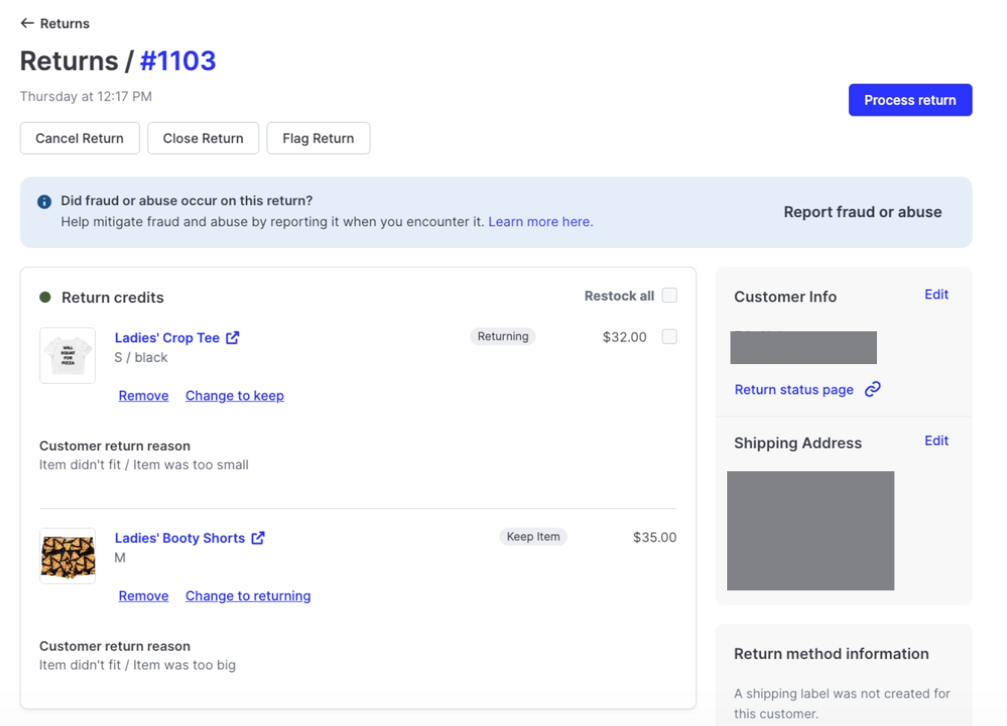1007x726 pixels.
Task: Edit the Customer Info section
Action: pyautogui.click(x=936, y=295)
